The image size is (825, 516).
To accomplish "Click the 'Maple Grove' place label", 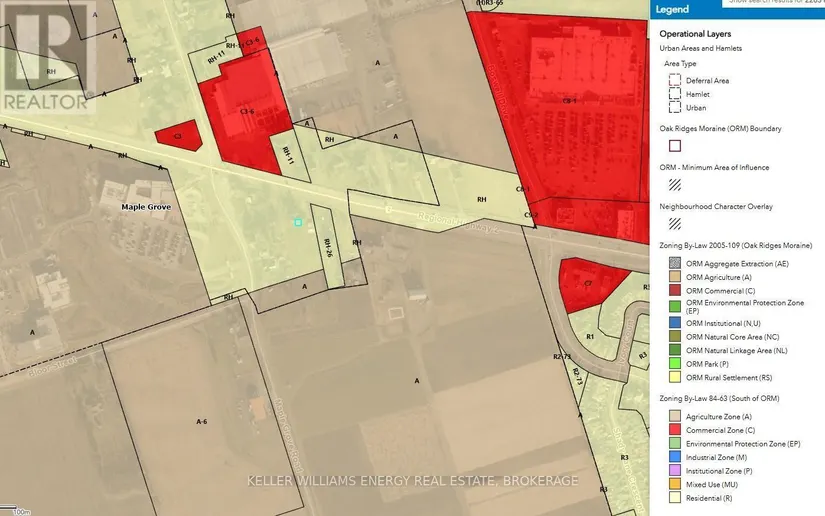I will point(146,207).
